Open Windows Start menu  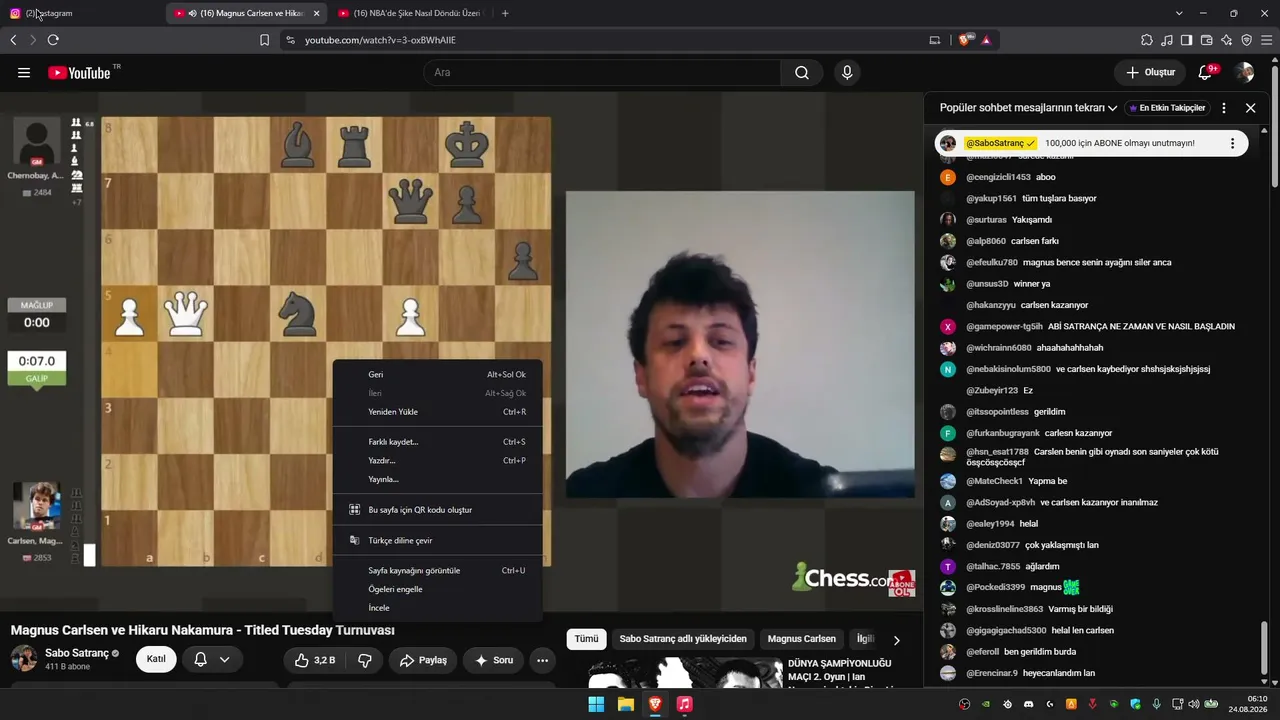pos(596,704)
